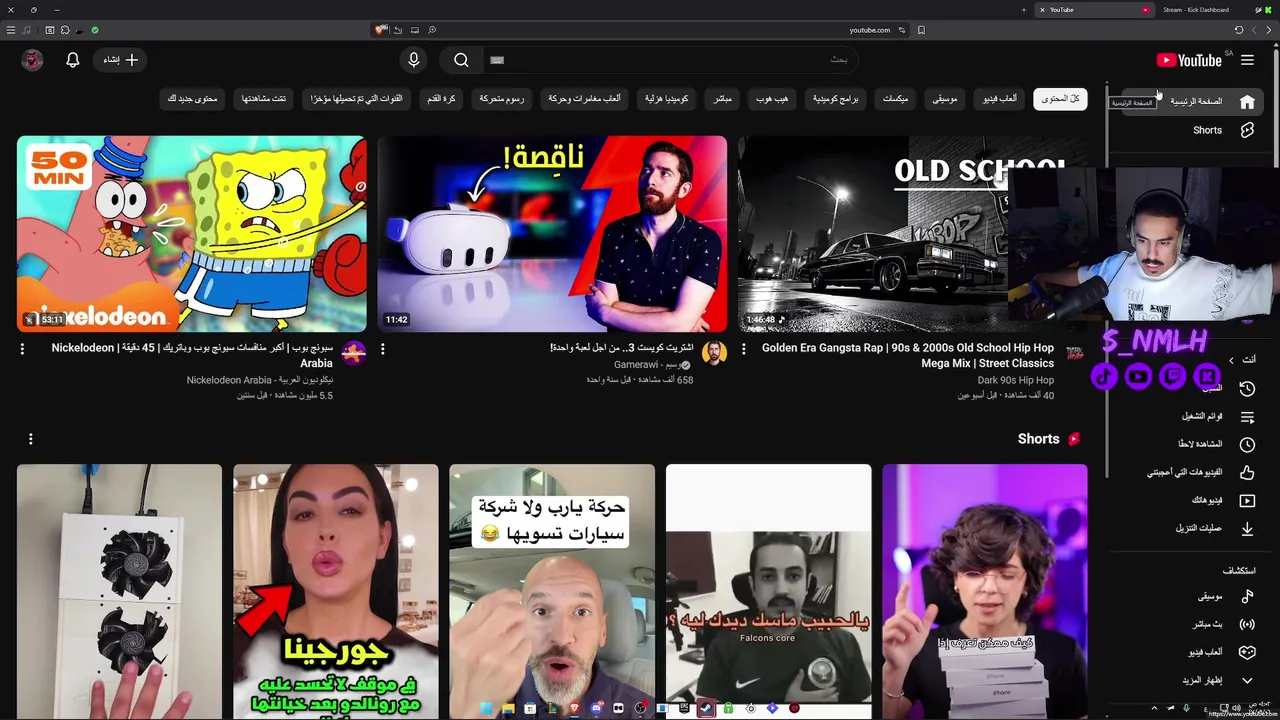1280x720 pixels.
Task: Select the All content (كل المحتوى) chip
Action: 1060,99
